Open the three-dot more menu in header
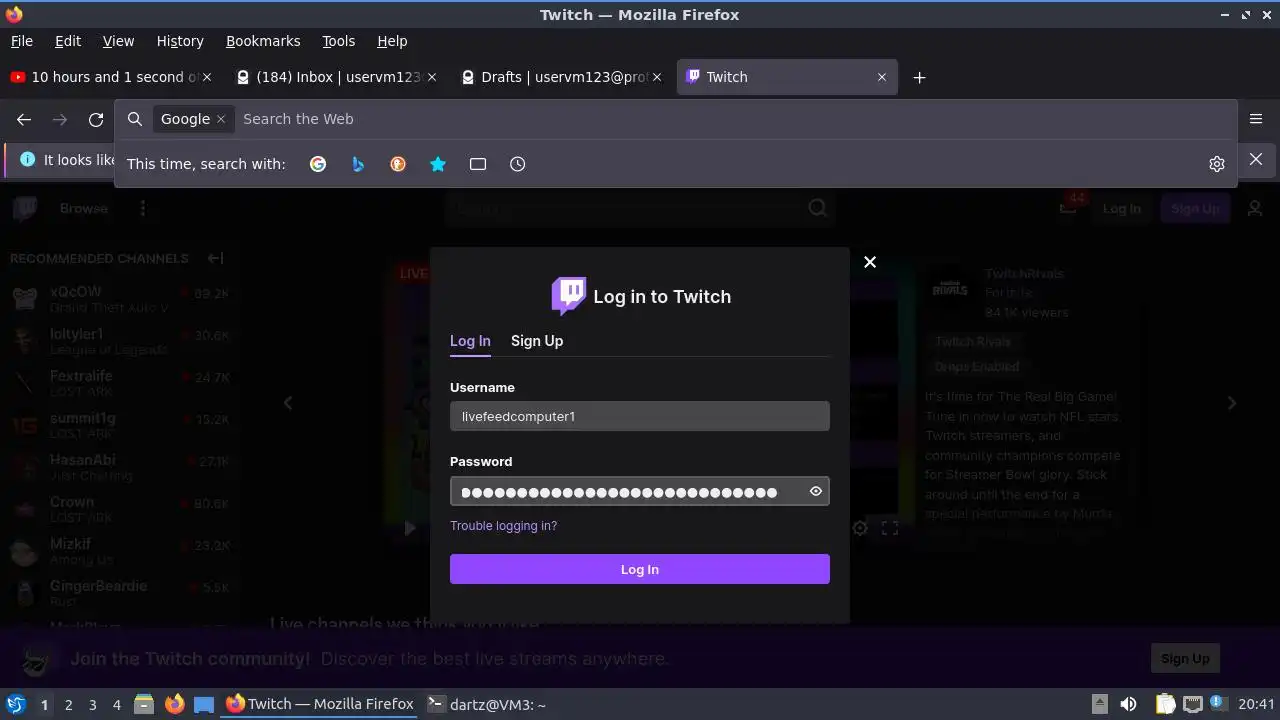The image size is (1280, 720). (x=143, y=208)
